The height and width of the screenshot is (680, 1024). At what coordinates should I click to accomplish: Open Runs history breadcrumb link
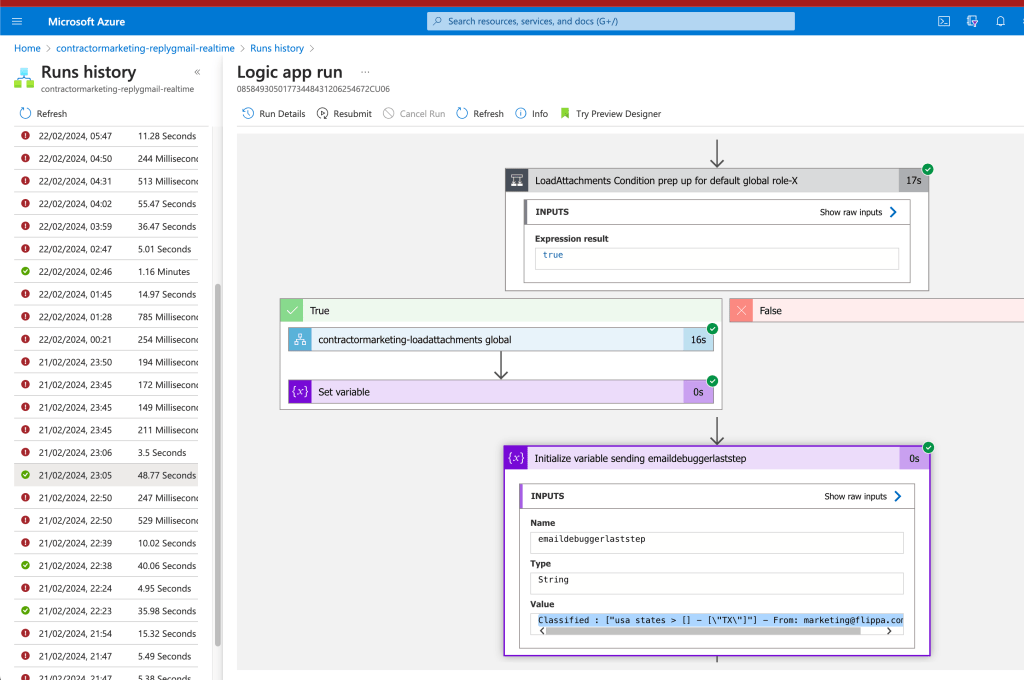coord(277,48)
